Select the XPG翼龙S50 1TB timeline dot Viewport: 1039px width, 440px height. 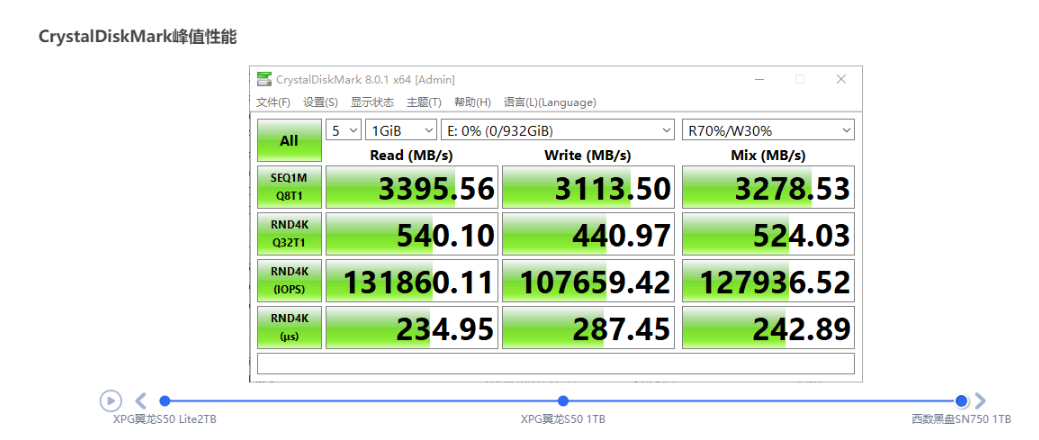[x=563, y=400]
